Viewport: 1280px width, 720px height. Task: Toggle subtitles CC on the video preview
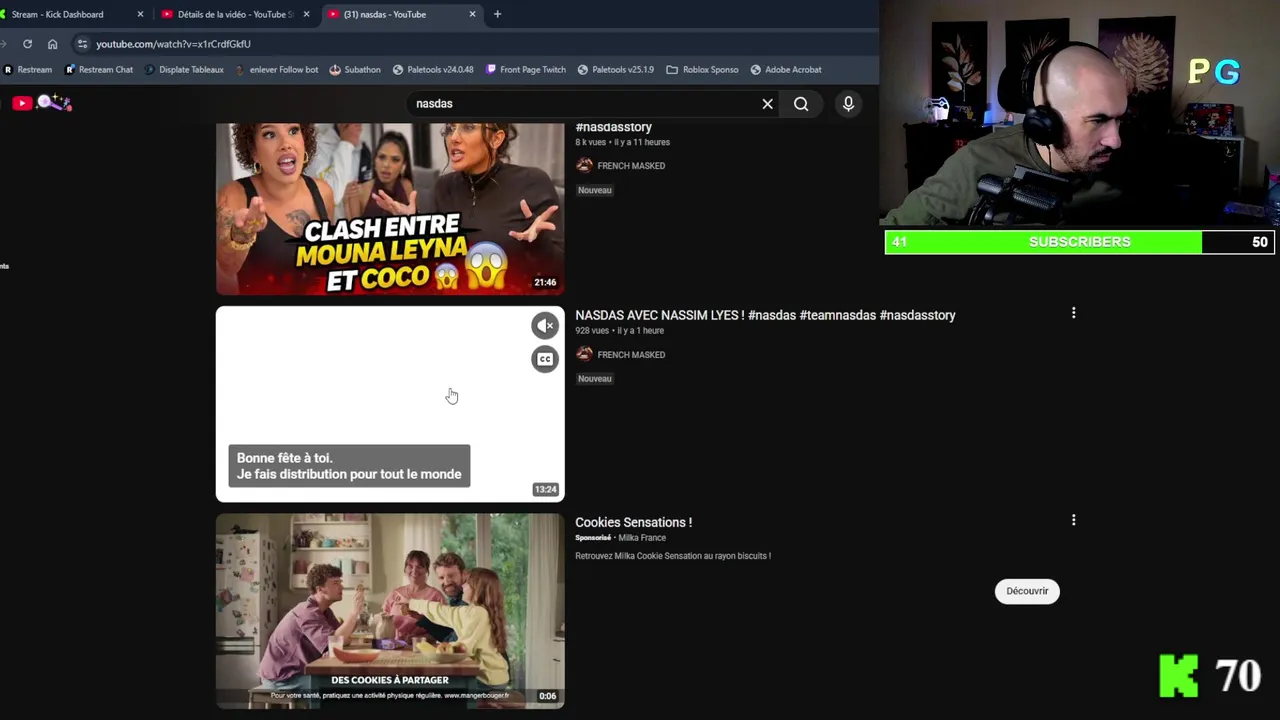point(545,359)
